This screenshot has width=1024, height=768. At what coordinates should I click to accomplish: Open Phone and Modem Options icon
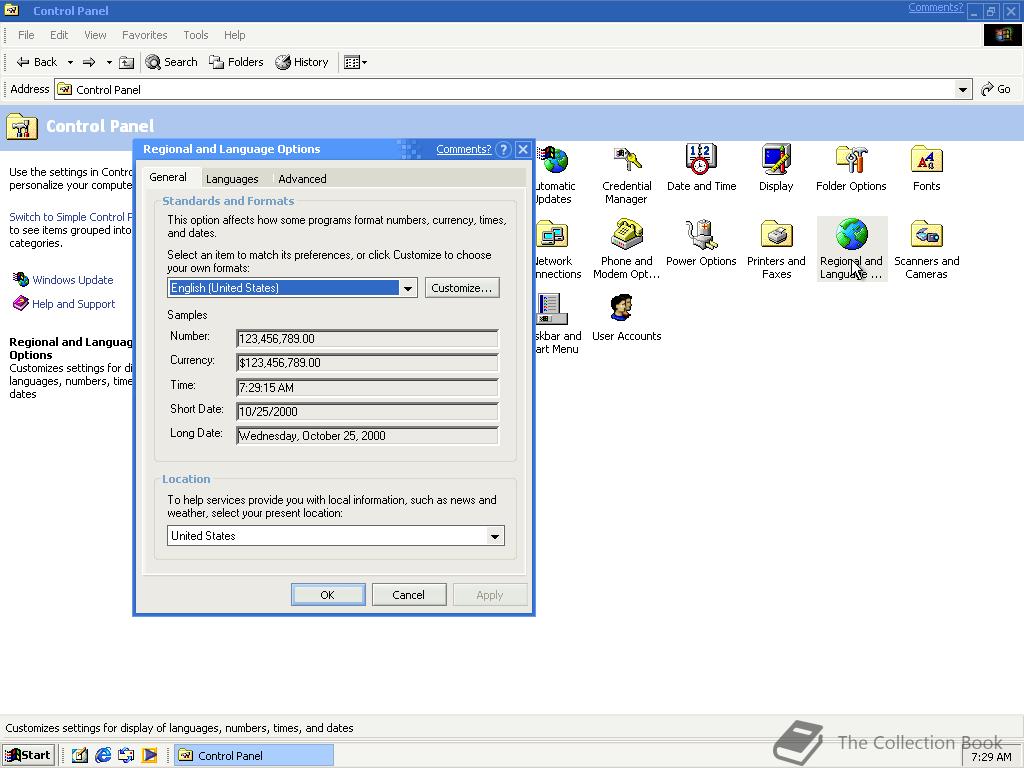pos(626,249)
